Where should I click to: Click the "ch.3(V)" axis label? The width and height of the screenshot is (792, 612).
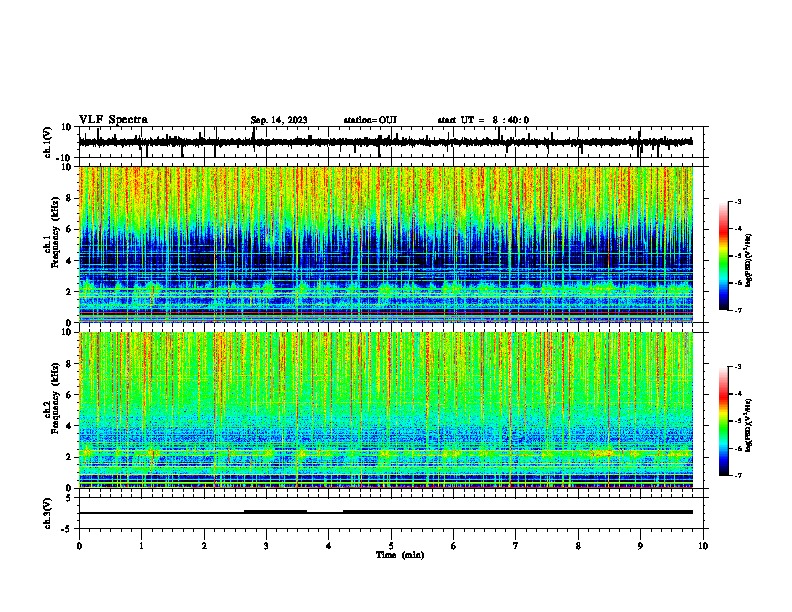pyautogui.click(x=48, y=513)
